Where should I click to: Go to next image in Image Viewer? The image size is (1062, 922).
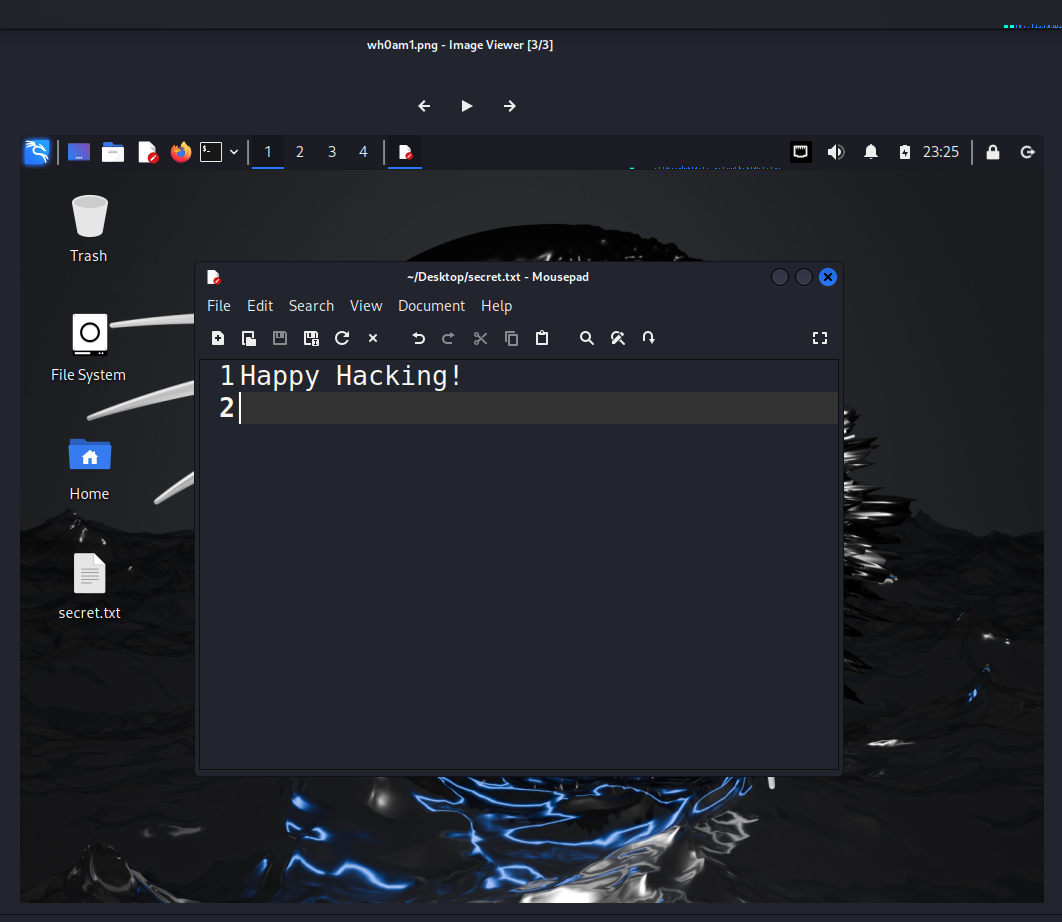[x=510, y=106]
